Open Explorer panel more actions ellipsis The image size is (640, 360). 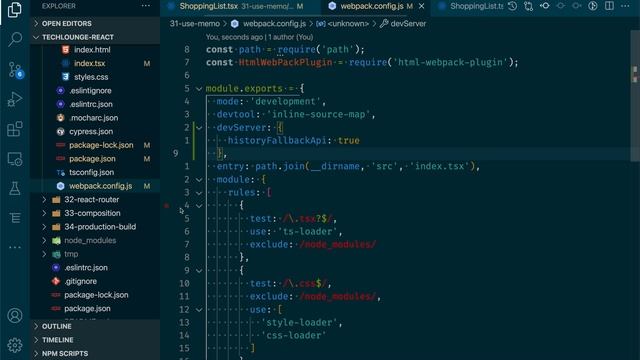click(x=145, y=6)
